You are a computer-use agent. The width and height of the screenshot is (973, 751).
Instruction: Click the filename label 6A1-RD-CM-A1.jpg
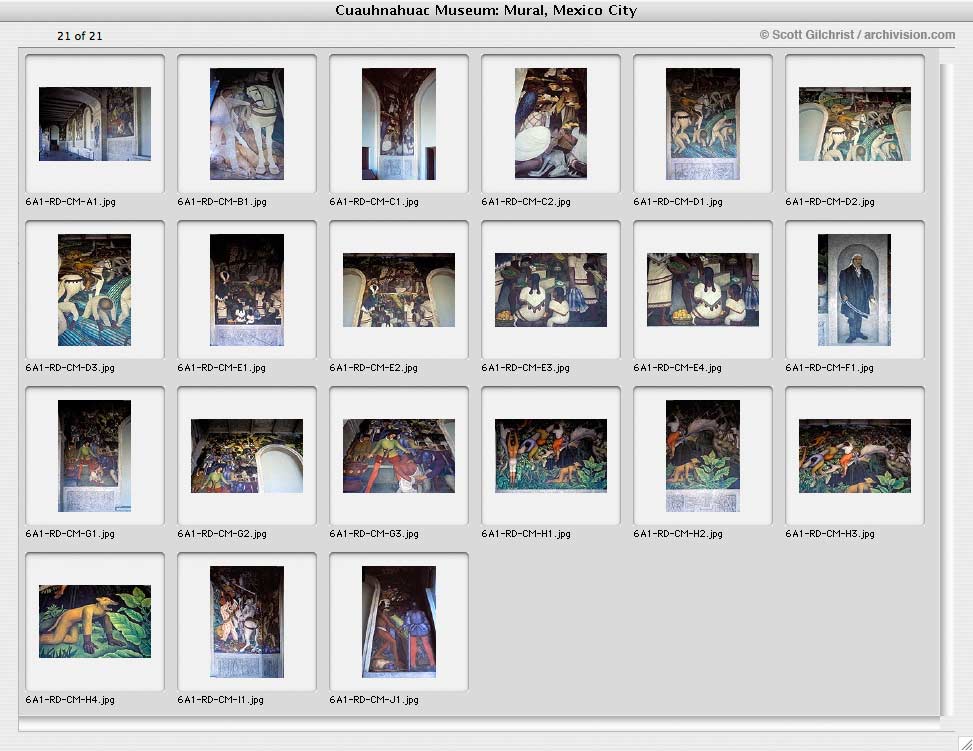click(70, 202)
